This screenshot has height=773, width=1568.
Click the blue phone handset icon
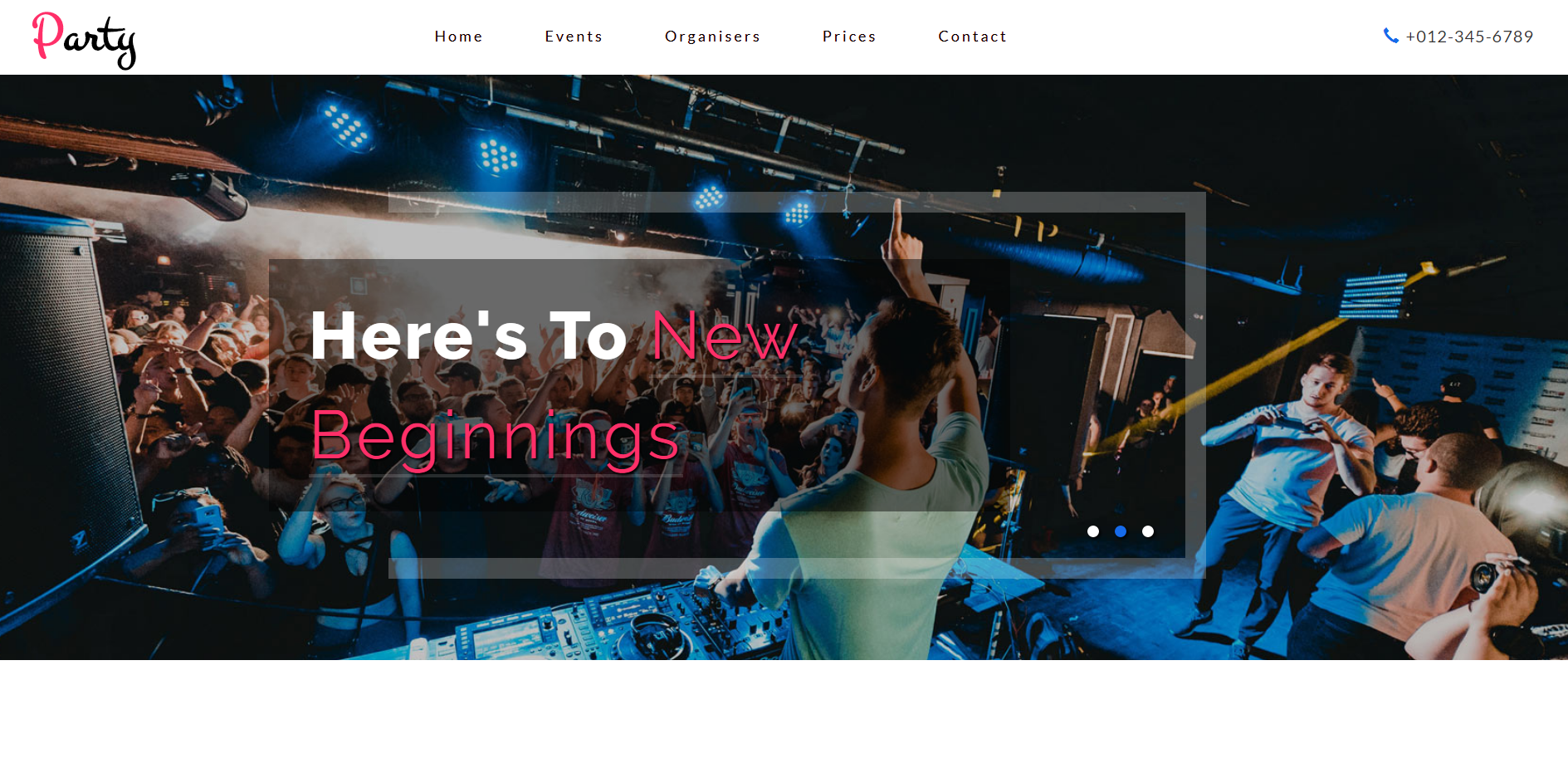click(1390, 36)
